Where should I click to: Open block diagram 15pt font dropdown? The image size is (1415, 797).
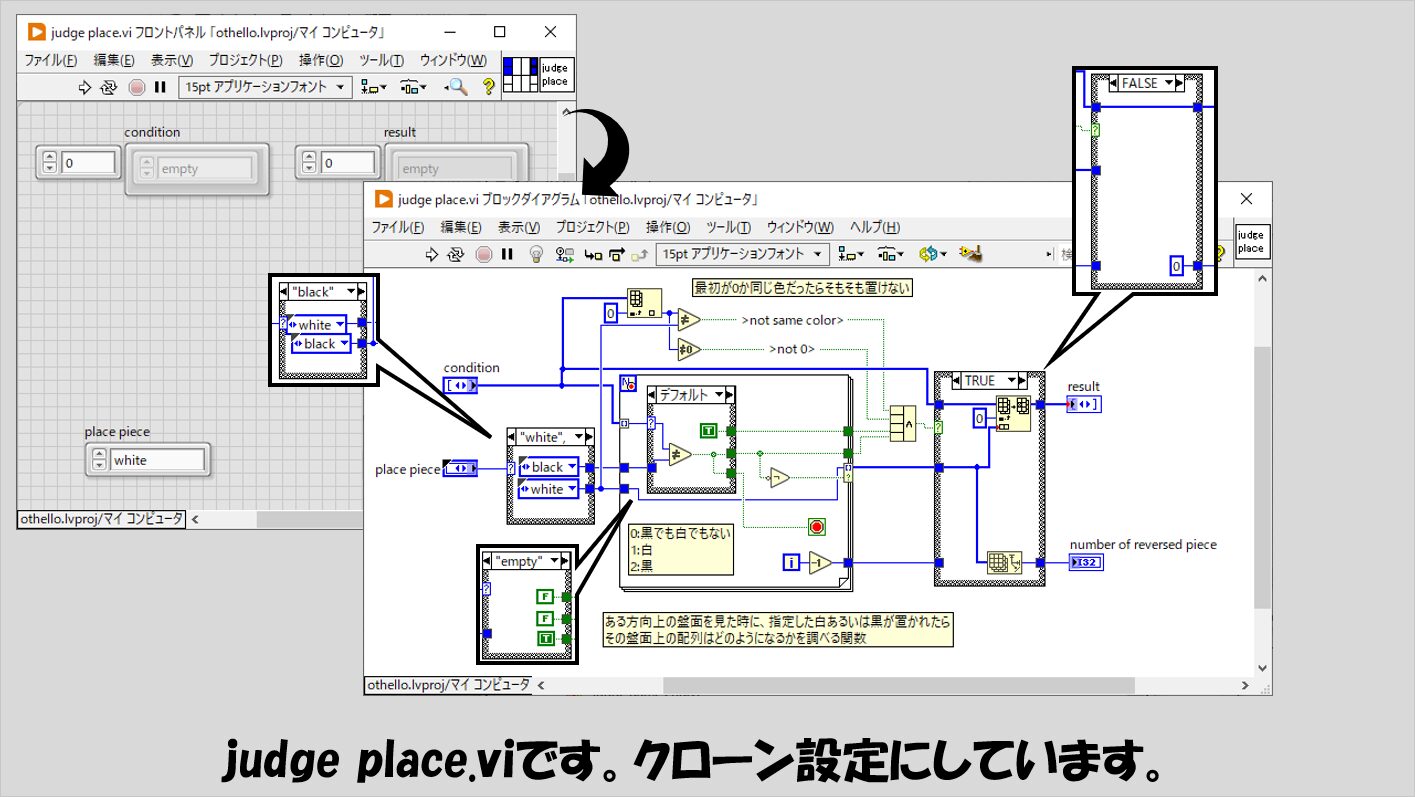743,254
